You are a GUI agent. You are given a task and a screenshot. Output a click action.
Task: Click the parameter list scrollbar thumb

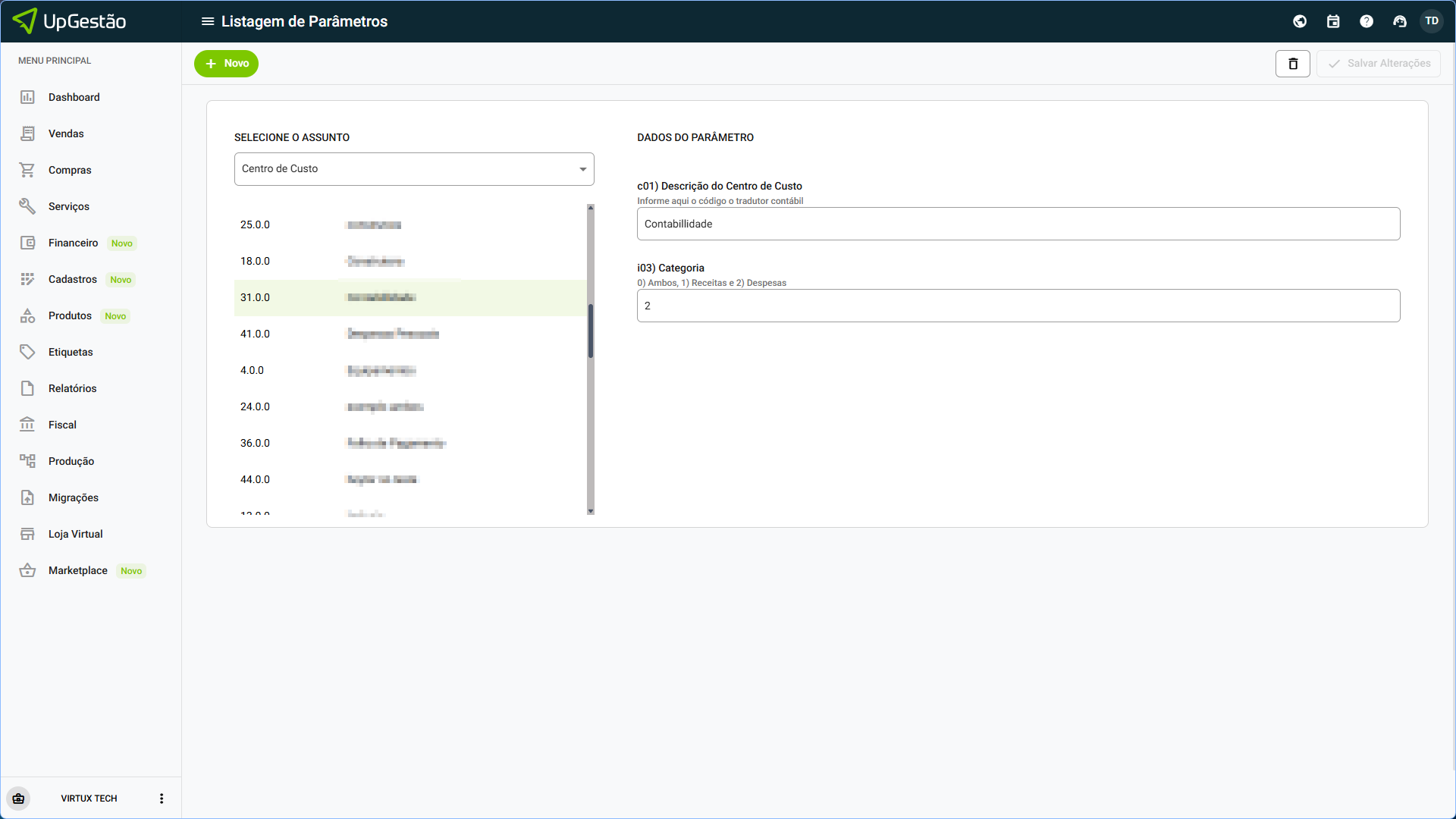[x=591, y=331]
